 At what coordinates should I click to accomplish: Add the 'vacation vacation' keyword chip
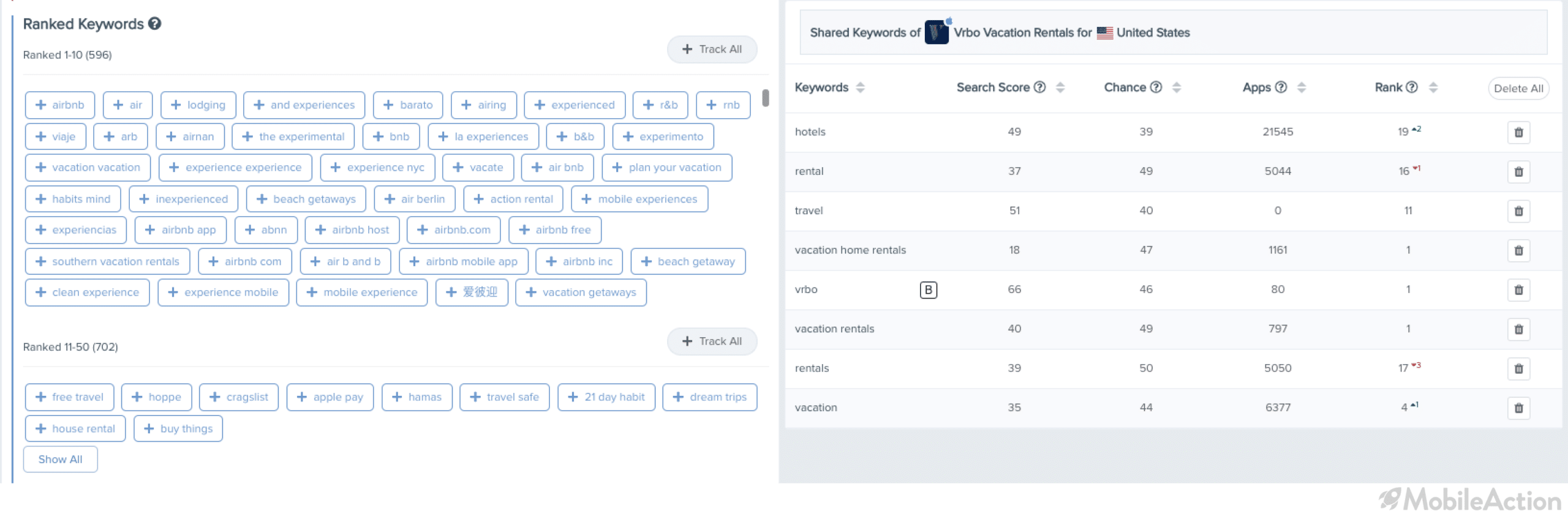tap(88, 167)
